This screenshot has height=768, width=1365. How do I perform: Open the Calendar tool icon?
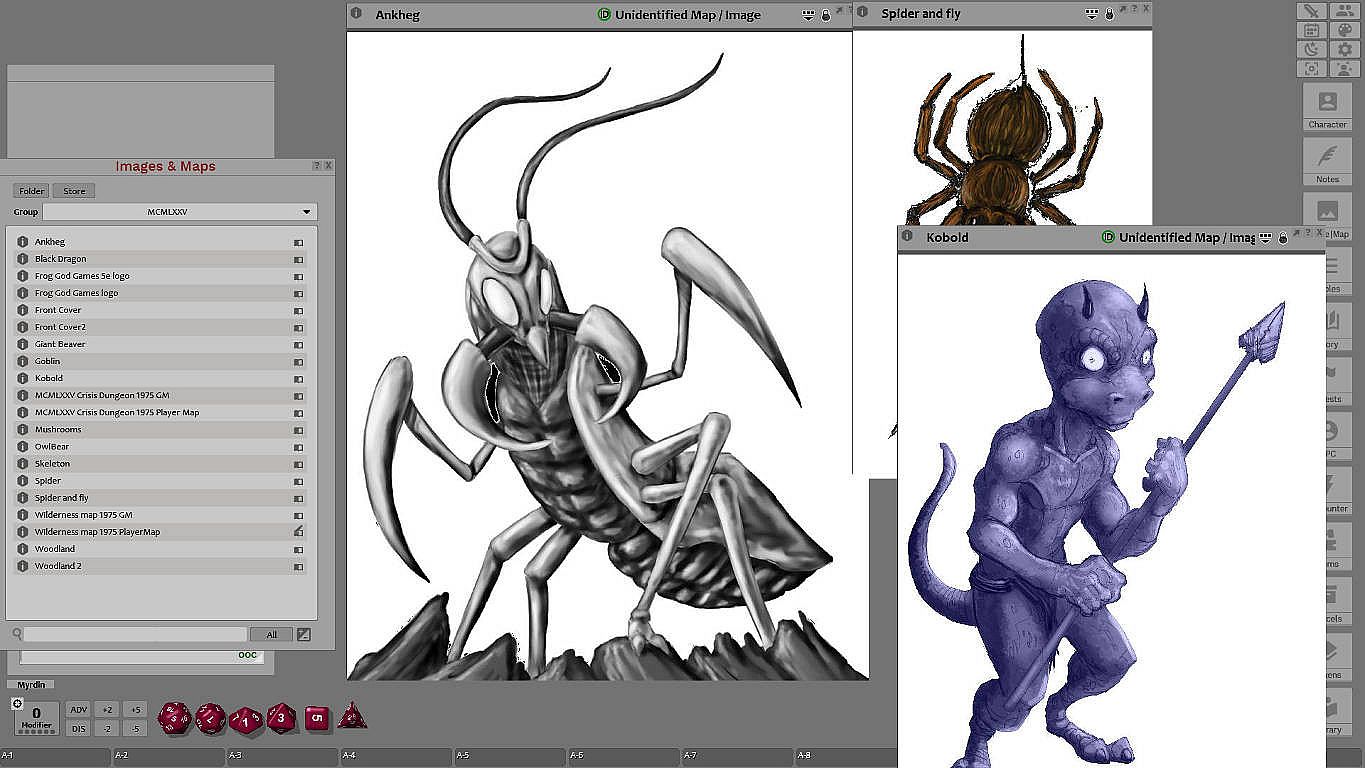coord(1311,30)
